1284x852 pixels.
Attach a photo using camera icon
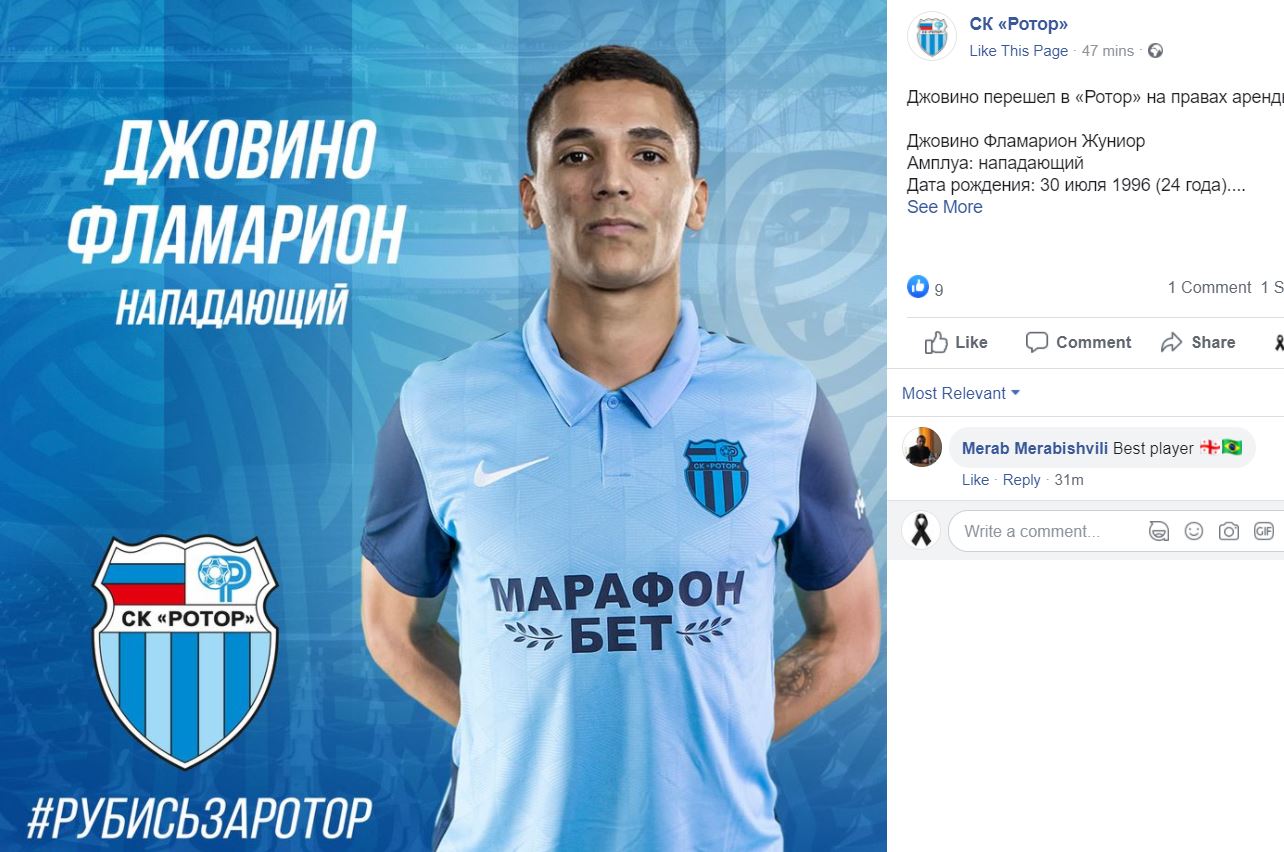tap(1229, 531)
